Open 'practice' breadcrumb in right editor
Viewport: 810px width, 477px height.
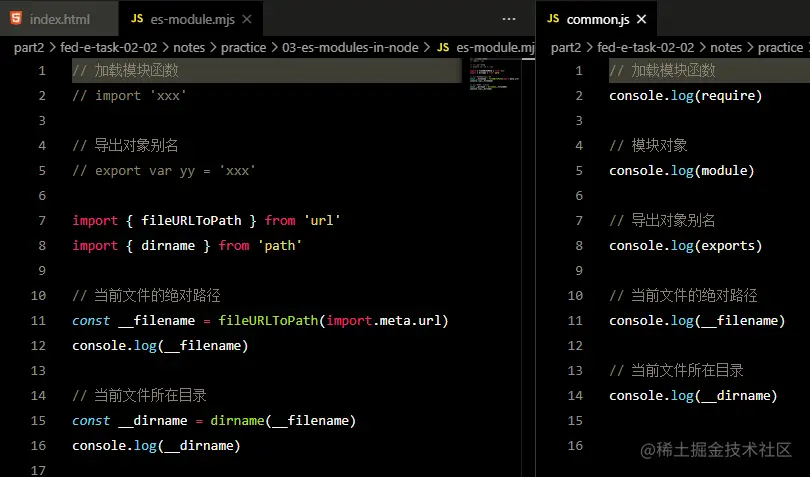780,48
